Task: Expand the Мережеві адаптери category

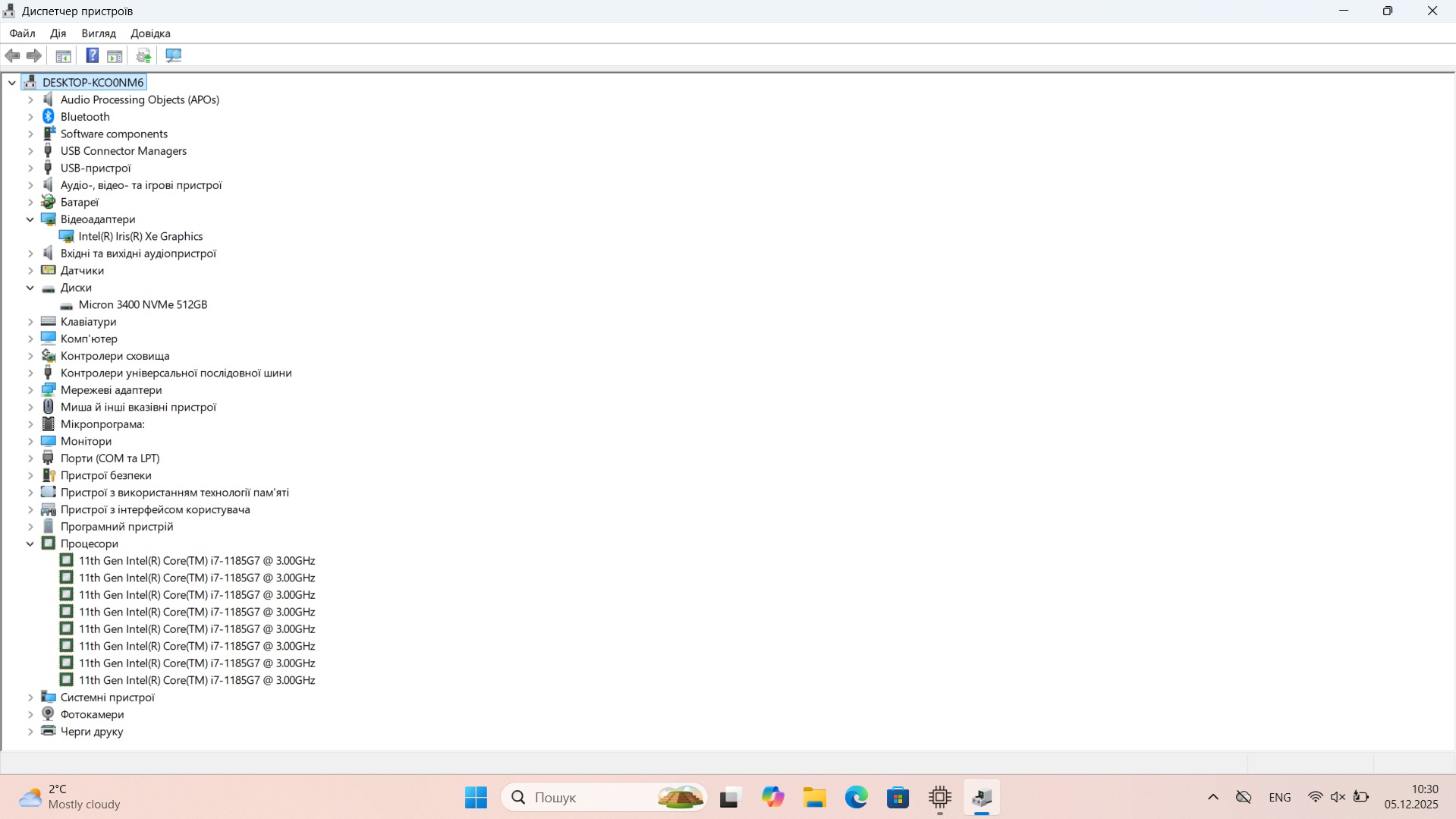Action: click(x=30, y=390)
